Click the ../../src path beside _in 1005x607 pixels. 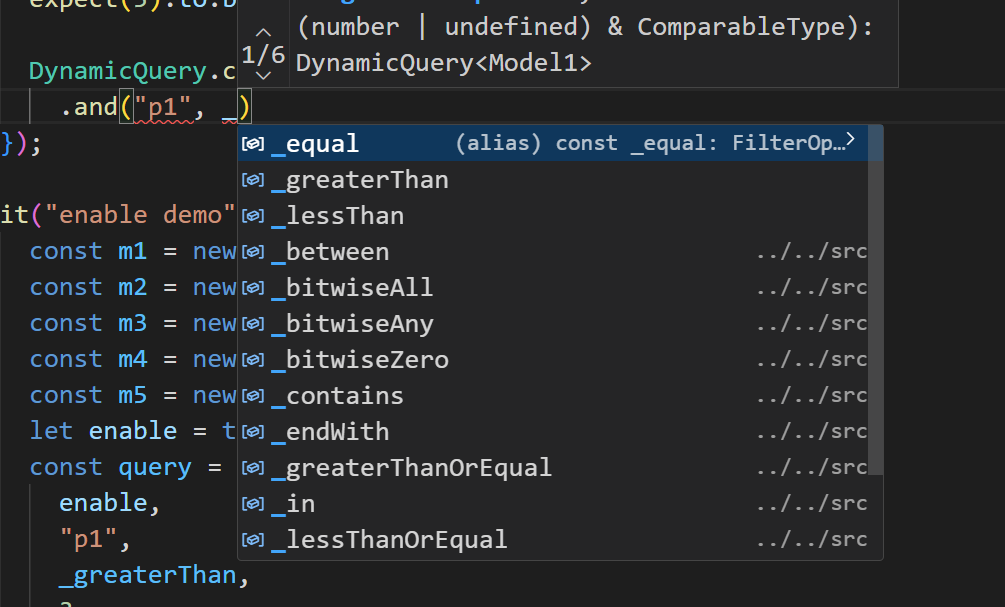811,504
